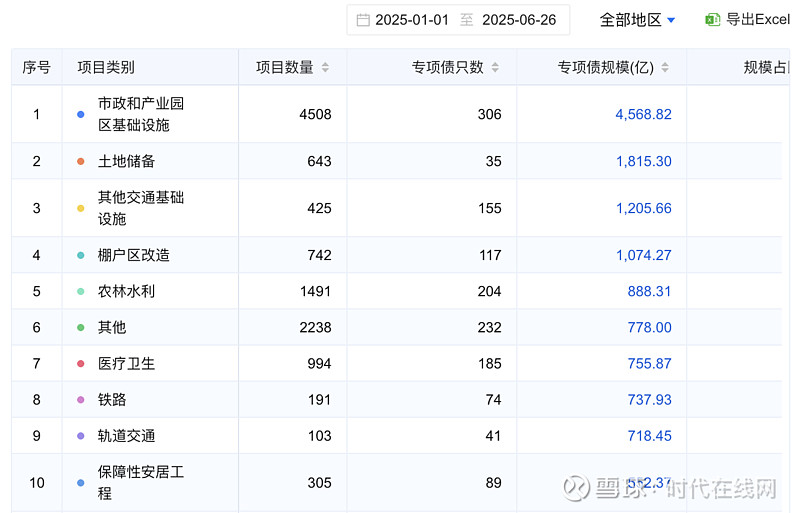The width and height of the screenshot is (800, 513).
Task: Click light green dot beside 农林水利
Action: pyautogui.click(x=81, y=291)
